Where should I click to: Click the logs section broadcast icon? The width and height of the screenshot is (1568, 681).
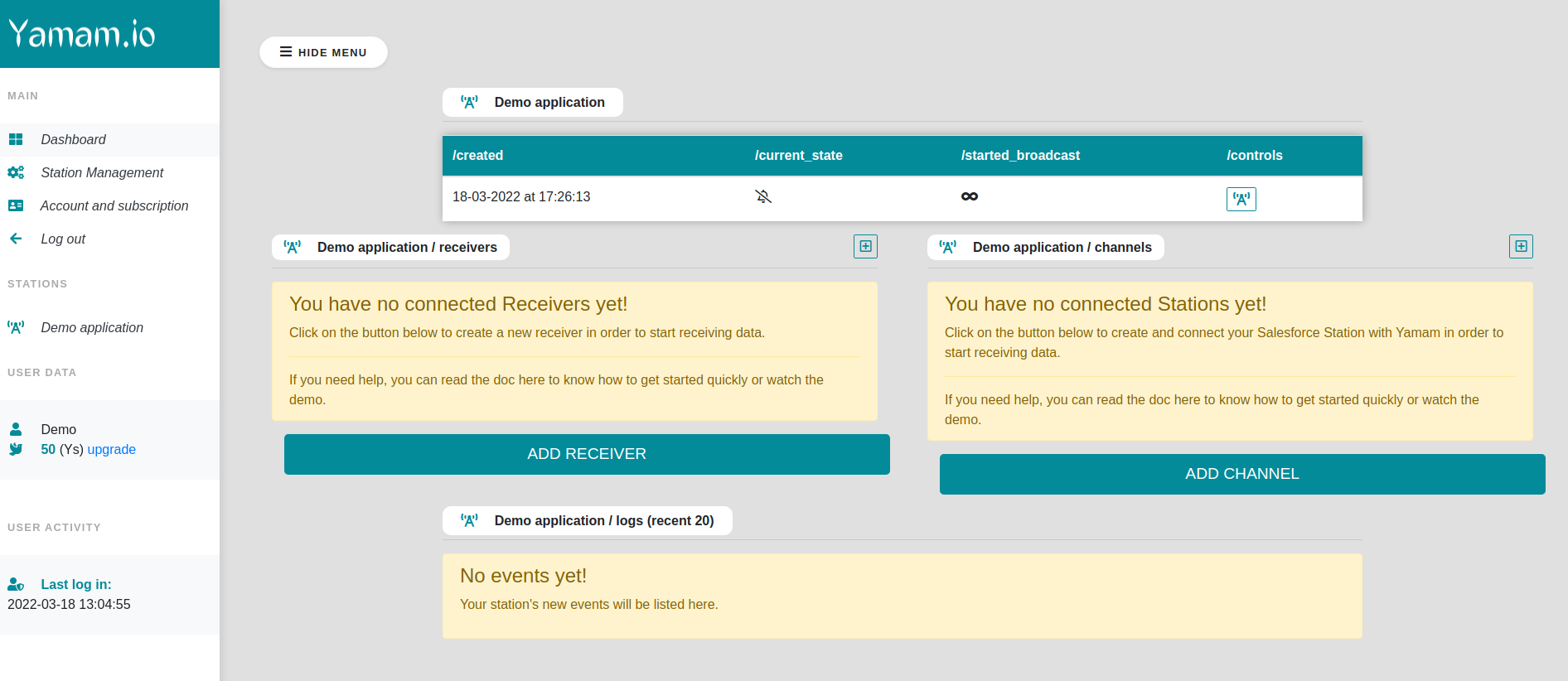(x=469, y=520)
